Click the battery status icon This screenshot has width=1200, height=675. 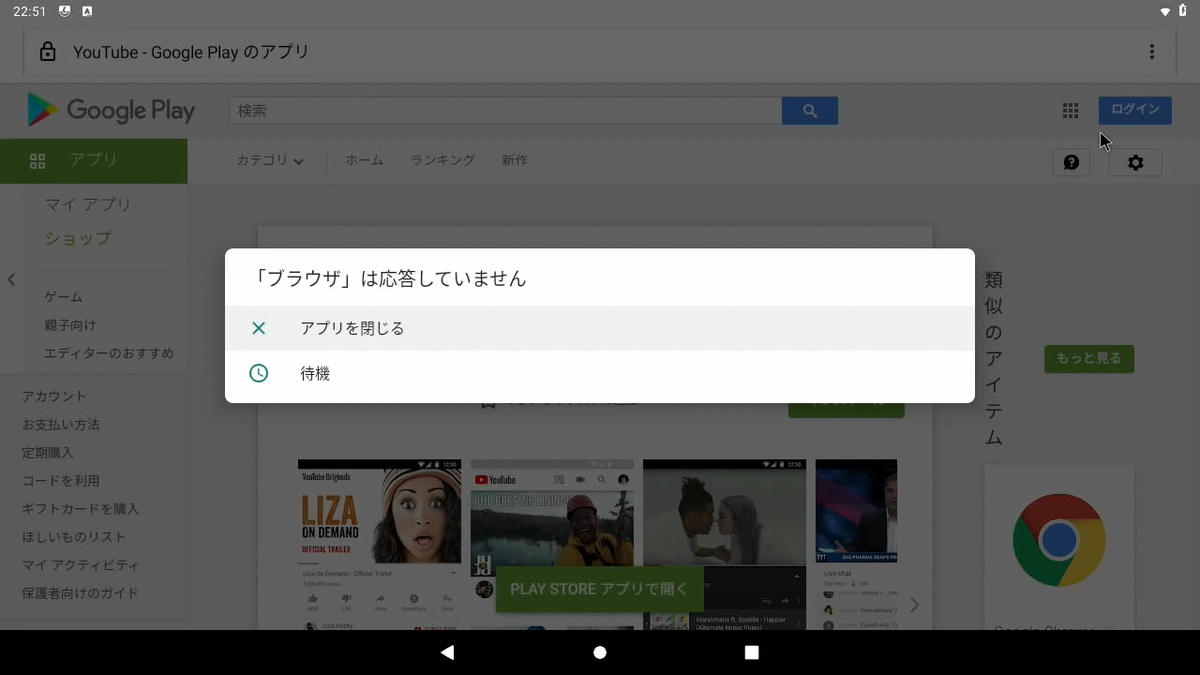coord(1182,11)
